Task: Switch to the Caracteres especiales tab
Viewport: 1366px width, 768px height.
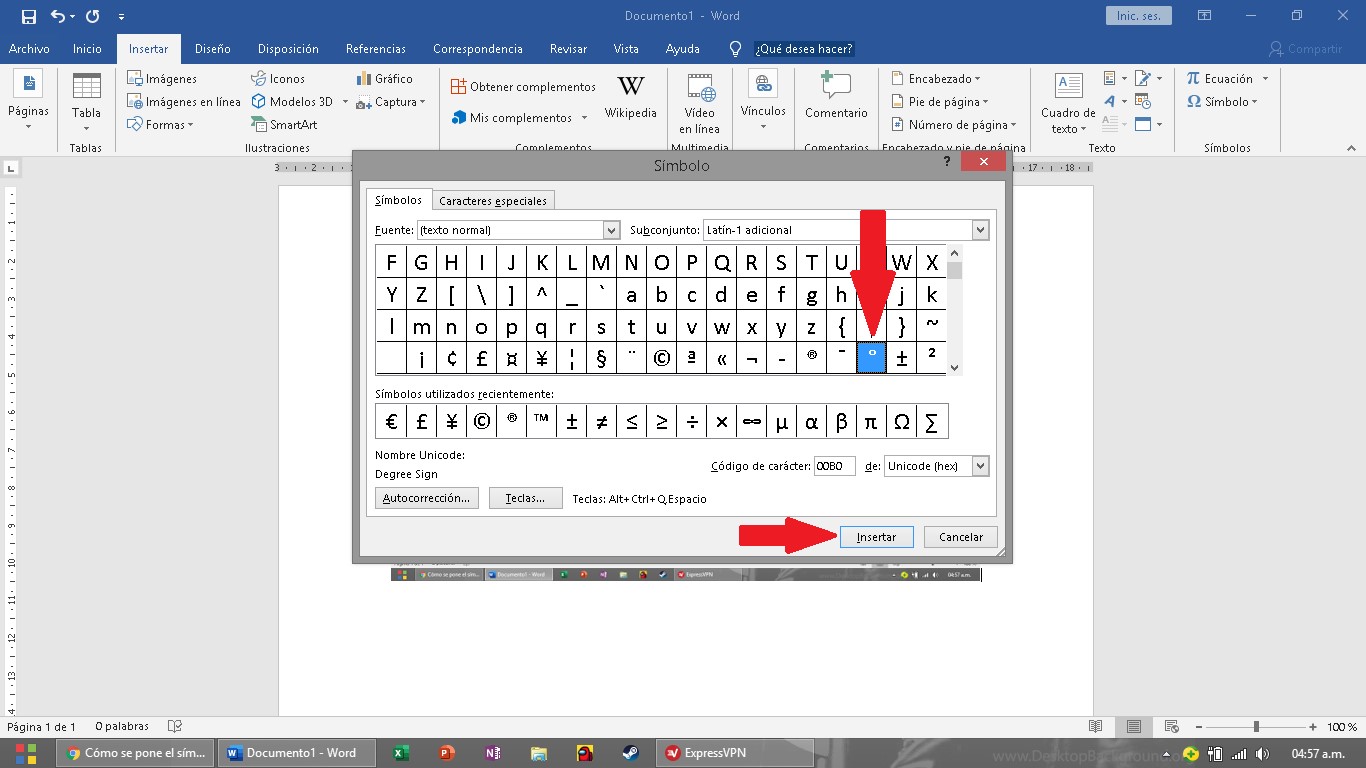Action: click(493, 199)
